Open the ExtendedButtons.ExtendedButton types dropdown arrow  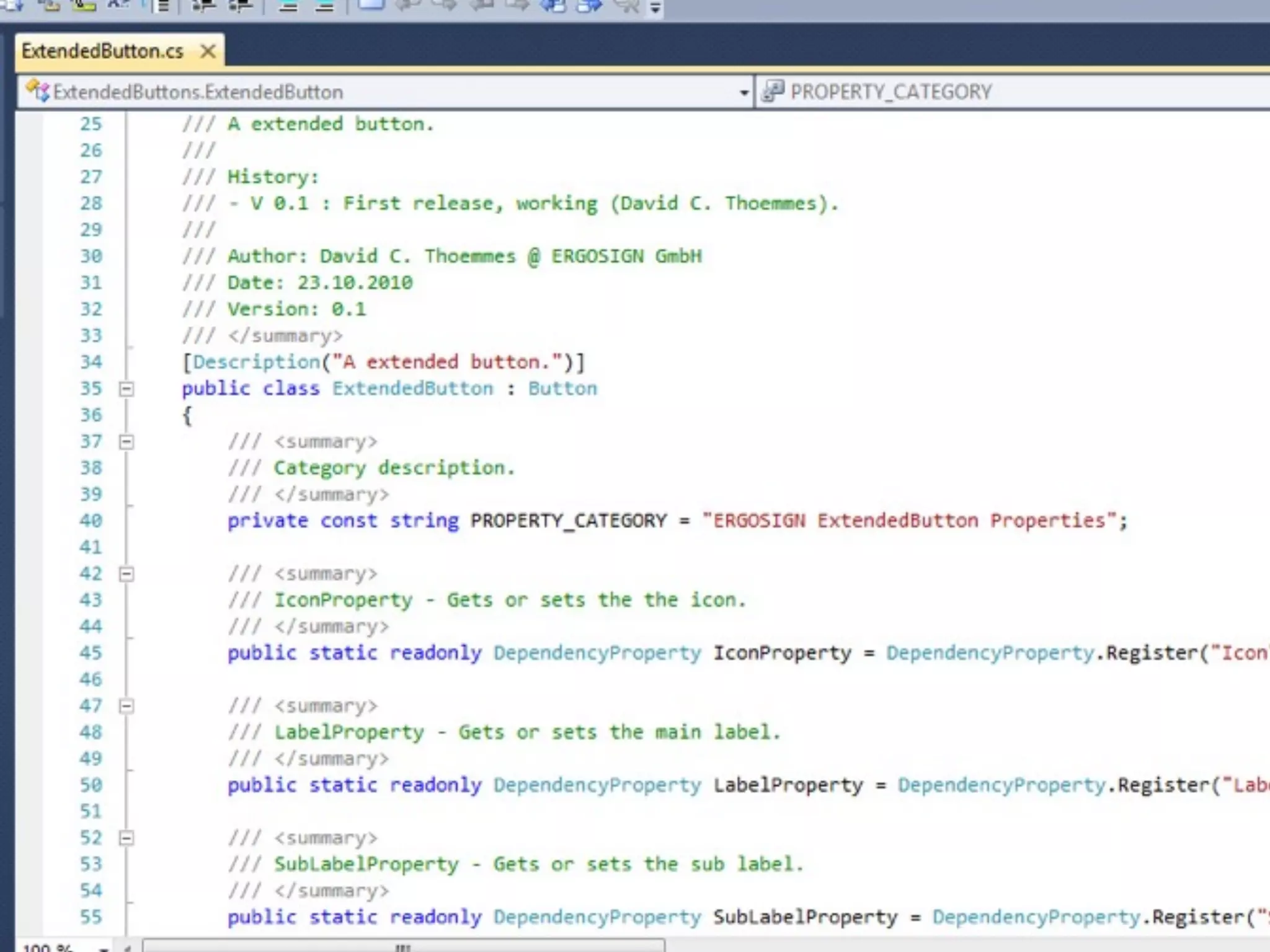click(x=744, y=93)
